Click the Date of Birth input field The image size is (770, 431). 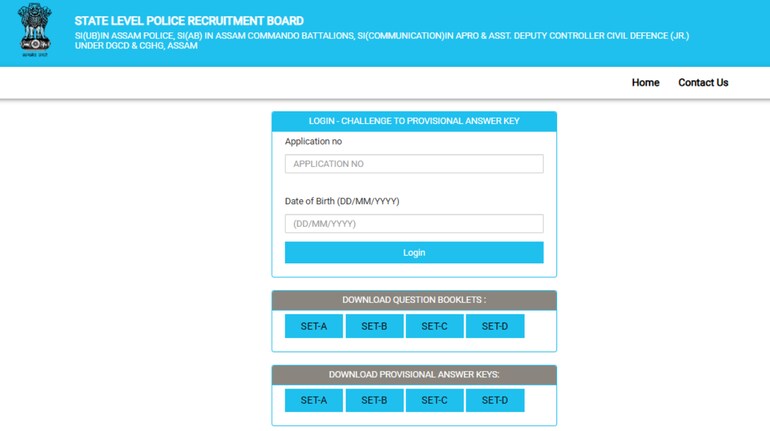pyautogui.click(x=414, y=224)
